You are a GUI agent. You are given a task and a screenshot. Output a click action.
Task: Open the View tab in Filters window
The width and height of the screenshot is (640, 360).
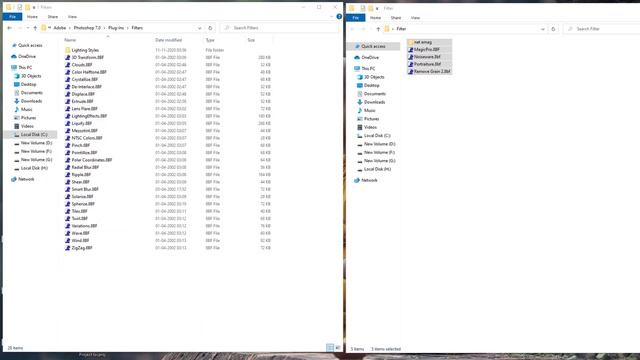(x=72, y=17)
